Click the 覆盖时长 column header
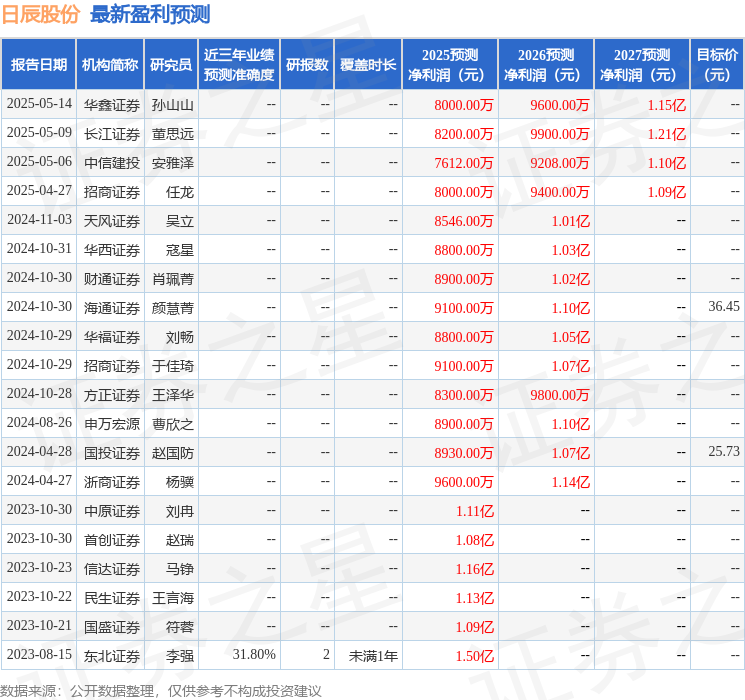Screen dimensions: 745x700 [368, 65]
